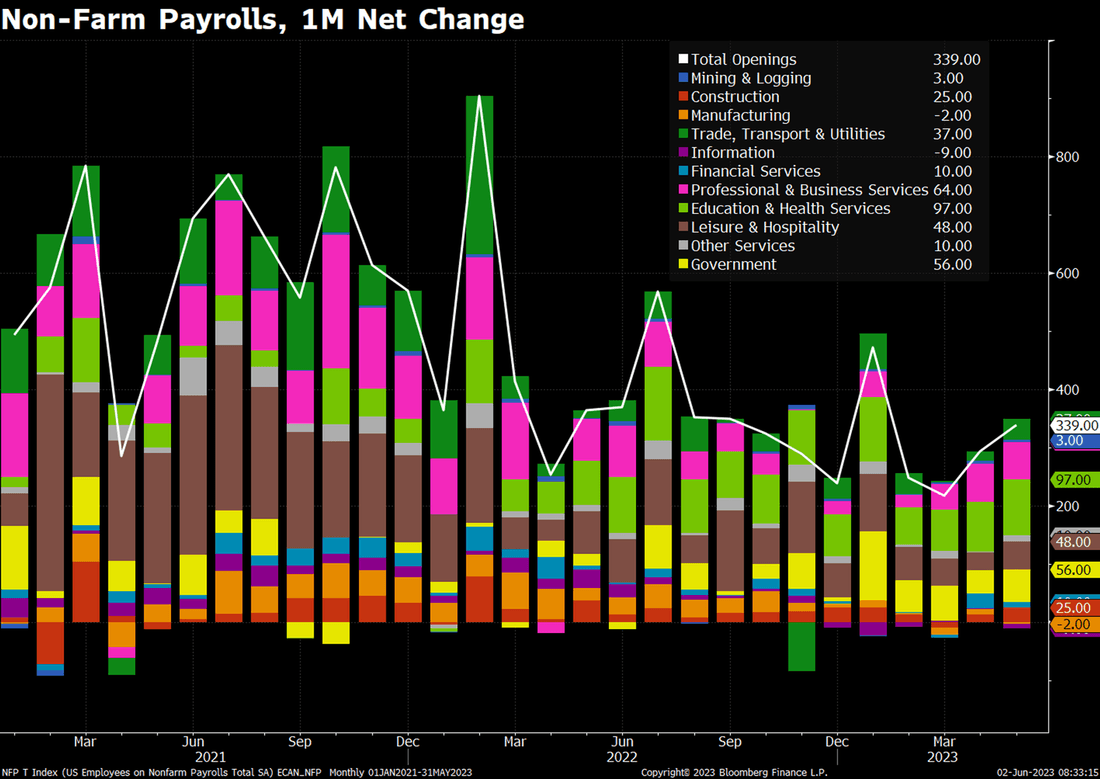Click the 56.00 yellow axis value tag
This screenshot has height=779, width=1100.
point(1075,570)
